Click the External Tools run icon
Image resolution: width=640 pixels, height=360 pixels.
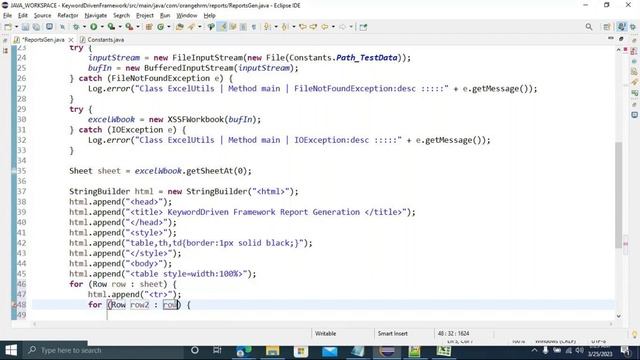[129, 27]
